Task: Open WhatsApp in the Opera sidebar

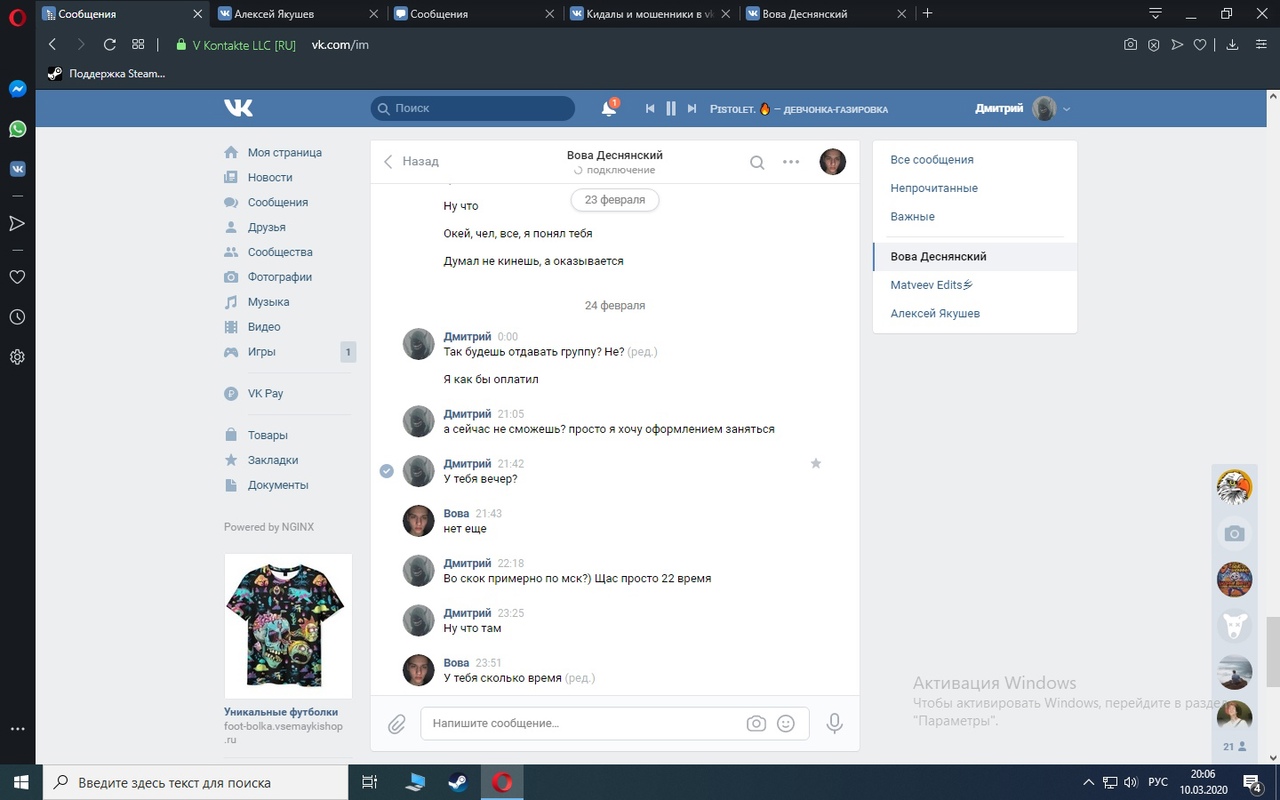Action: click(17, 129)
